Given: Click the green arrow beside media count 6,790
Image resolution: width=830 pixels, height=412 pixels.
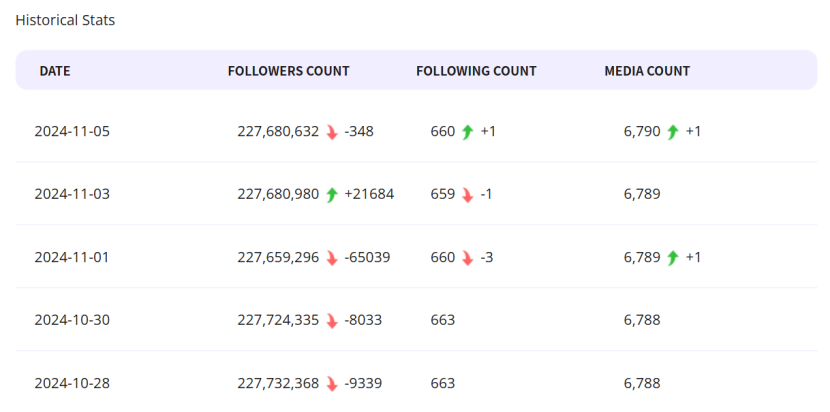Looking at the screenshot, I should coord(673,132).
